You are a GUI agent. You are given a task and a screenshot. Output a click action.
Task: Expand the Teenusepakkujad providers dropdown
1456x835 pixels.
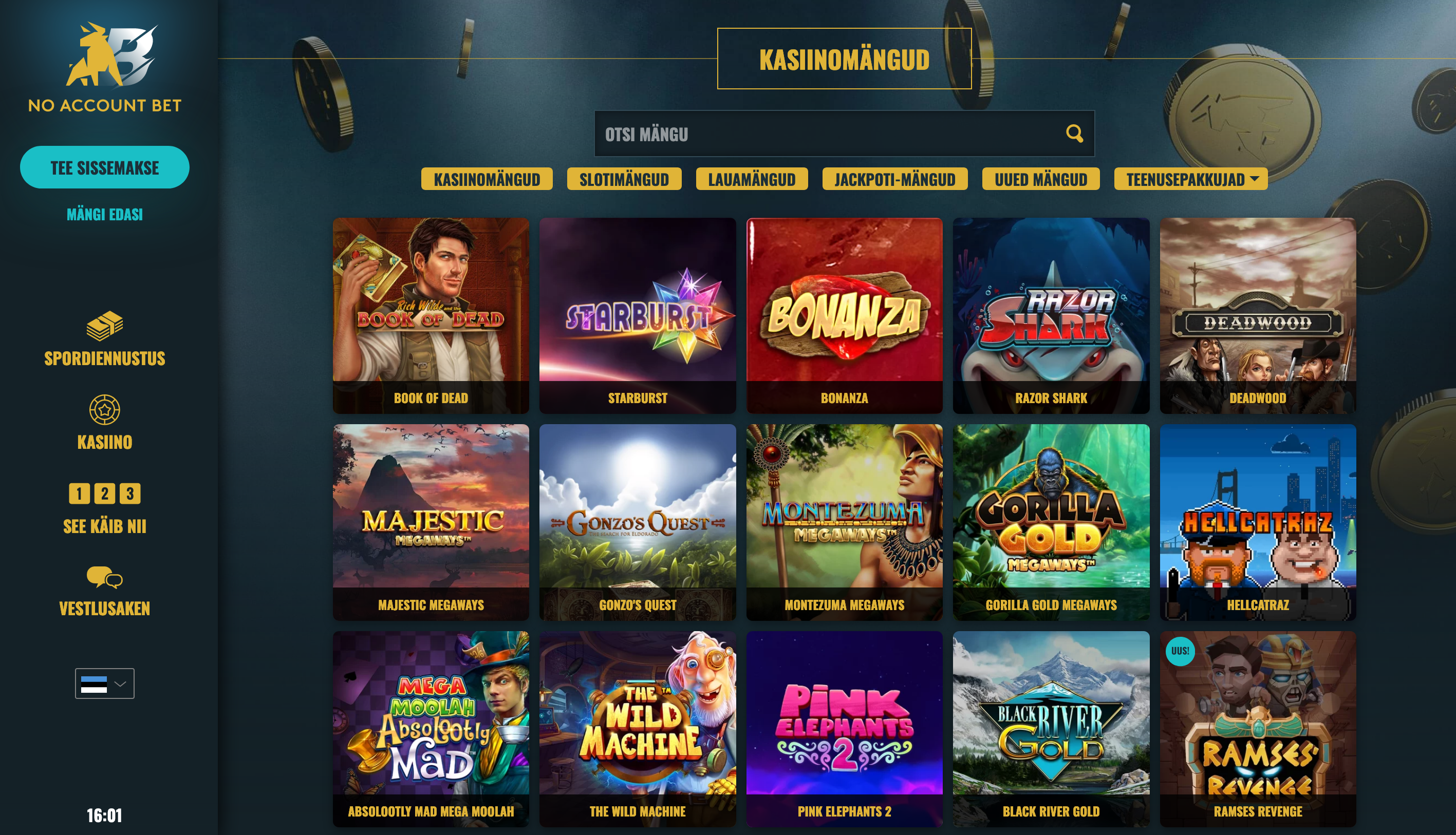(x=1191, y=179)
